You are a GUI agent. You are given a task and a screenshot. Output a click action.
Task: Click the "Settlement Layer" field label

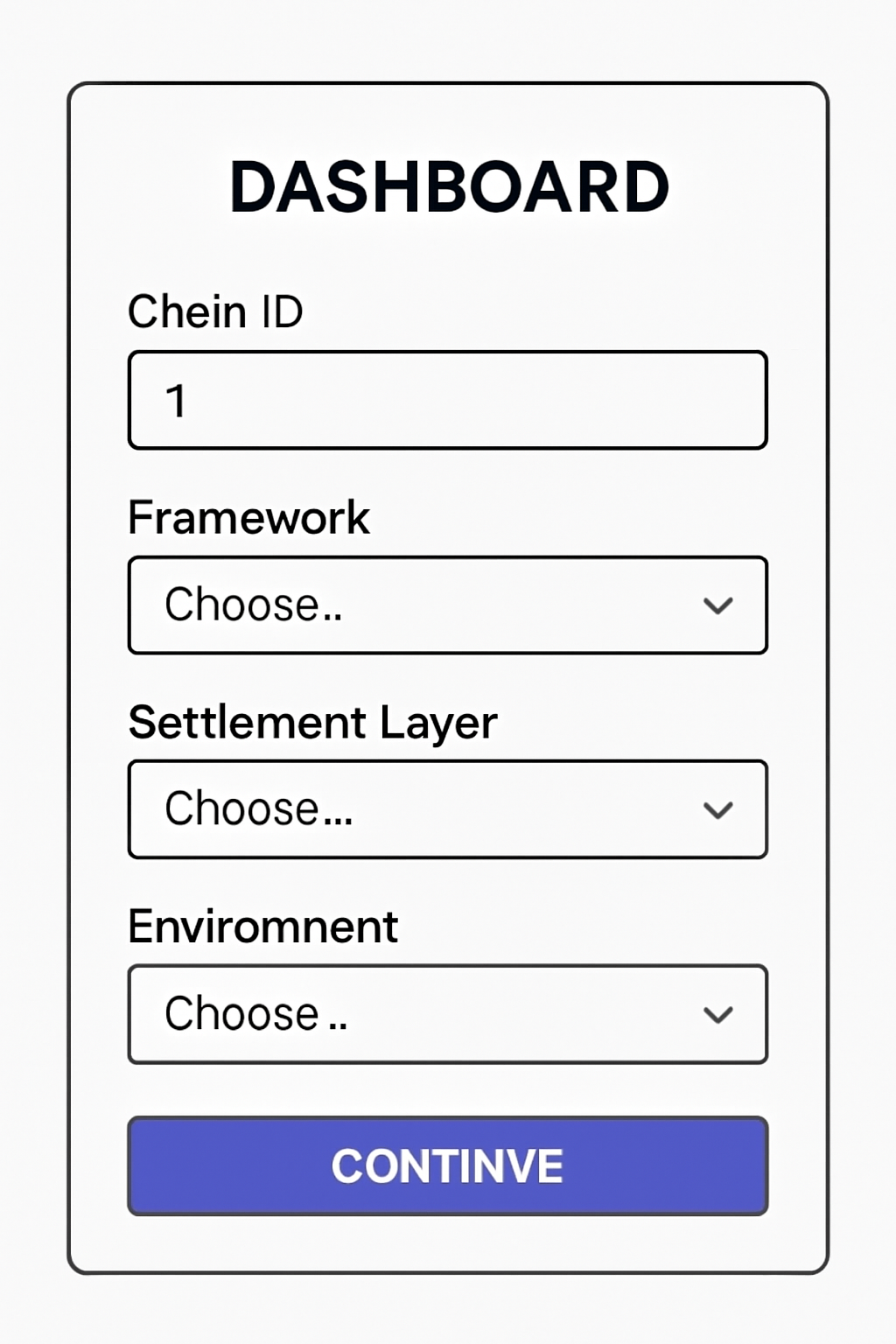(x=312, y=723)
